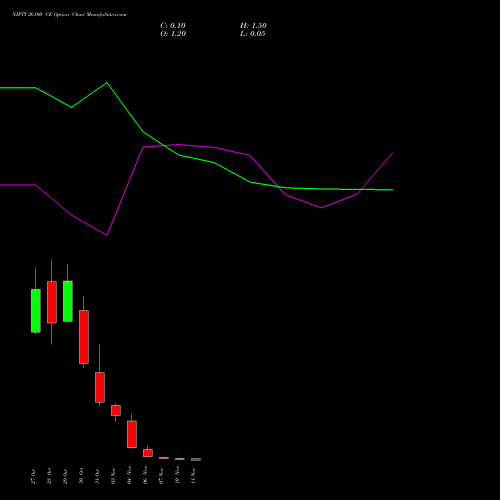Click the "10 Nov" date axis label
The height and width of the screenshot is (500, 500).
[x=177, y=475]
